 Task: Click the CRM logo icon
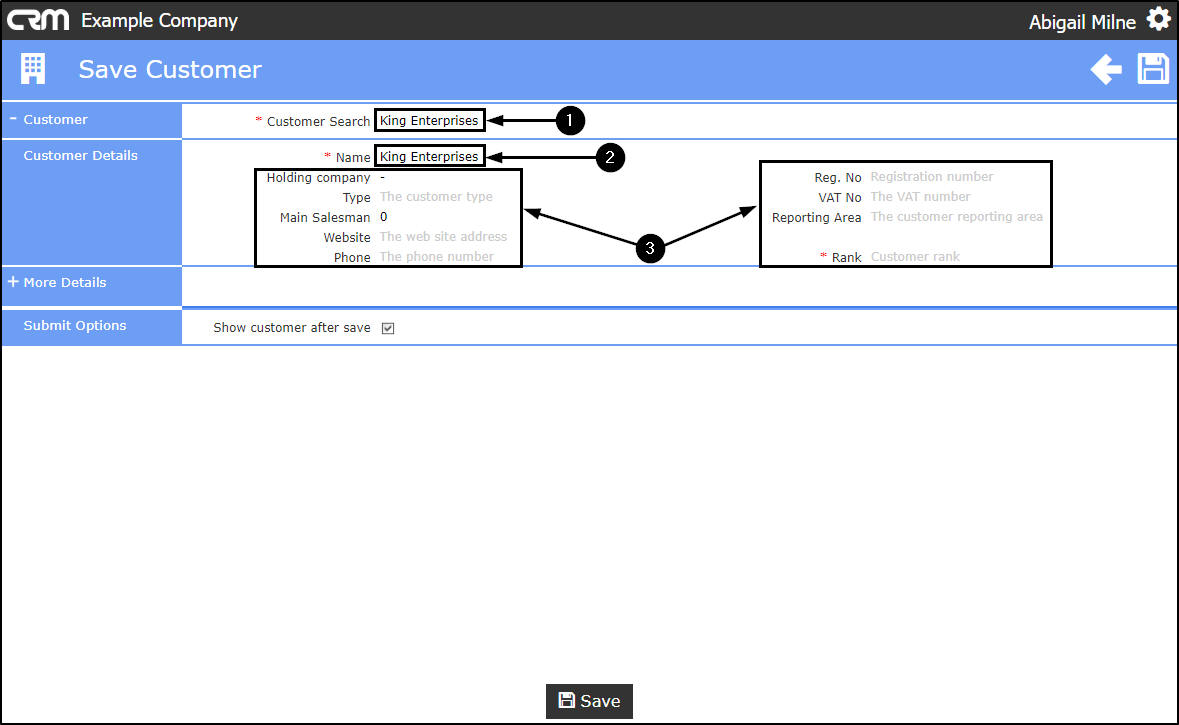click(x=38, y=20)
